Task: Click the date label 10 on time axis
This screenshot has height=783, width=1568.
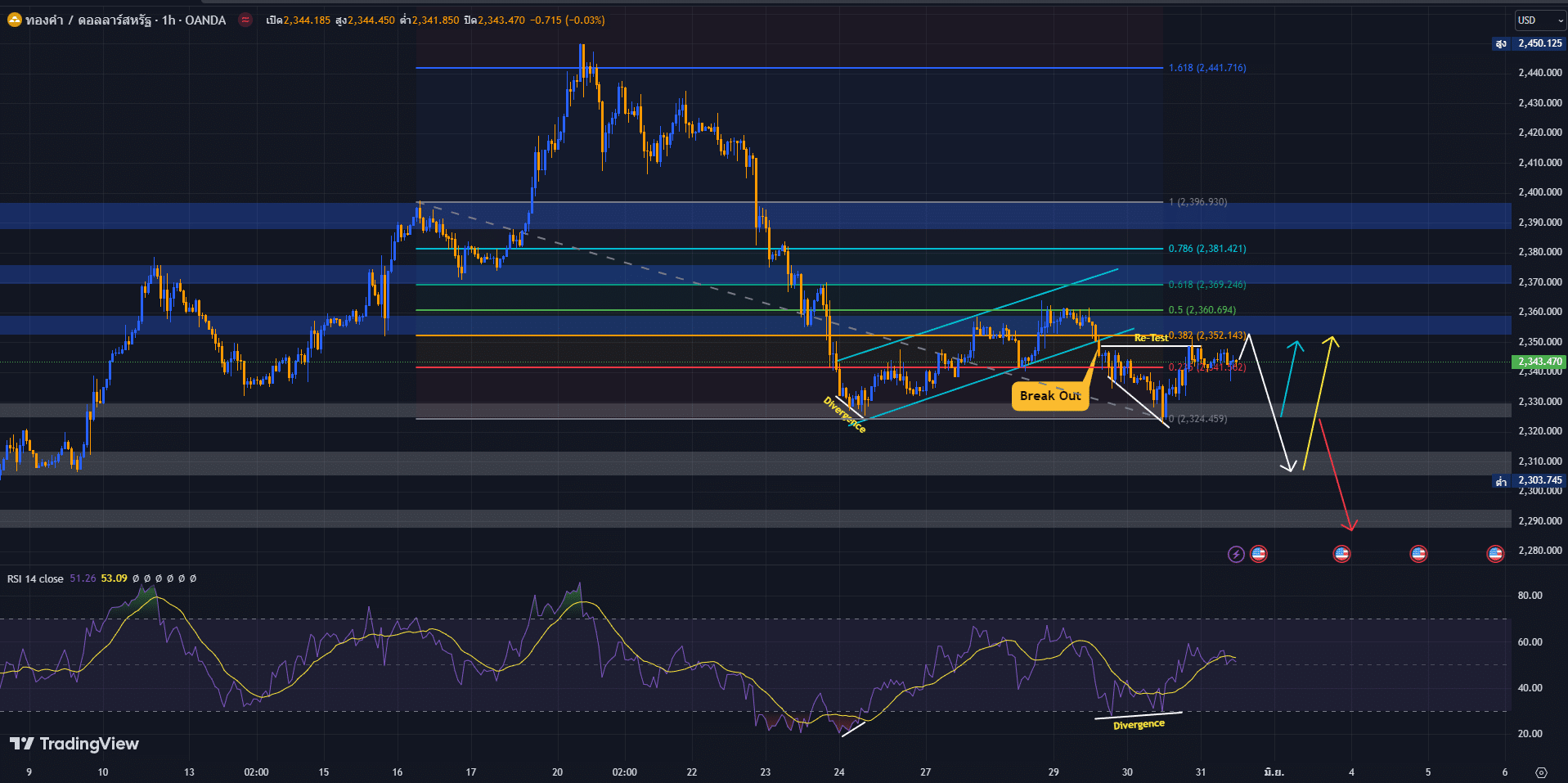Action: [x=103, y=772]
